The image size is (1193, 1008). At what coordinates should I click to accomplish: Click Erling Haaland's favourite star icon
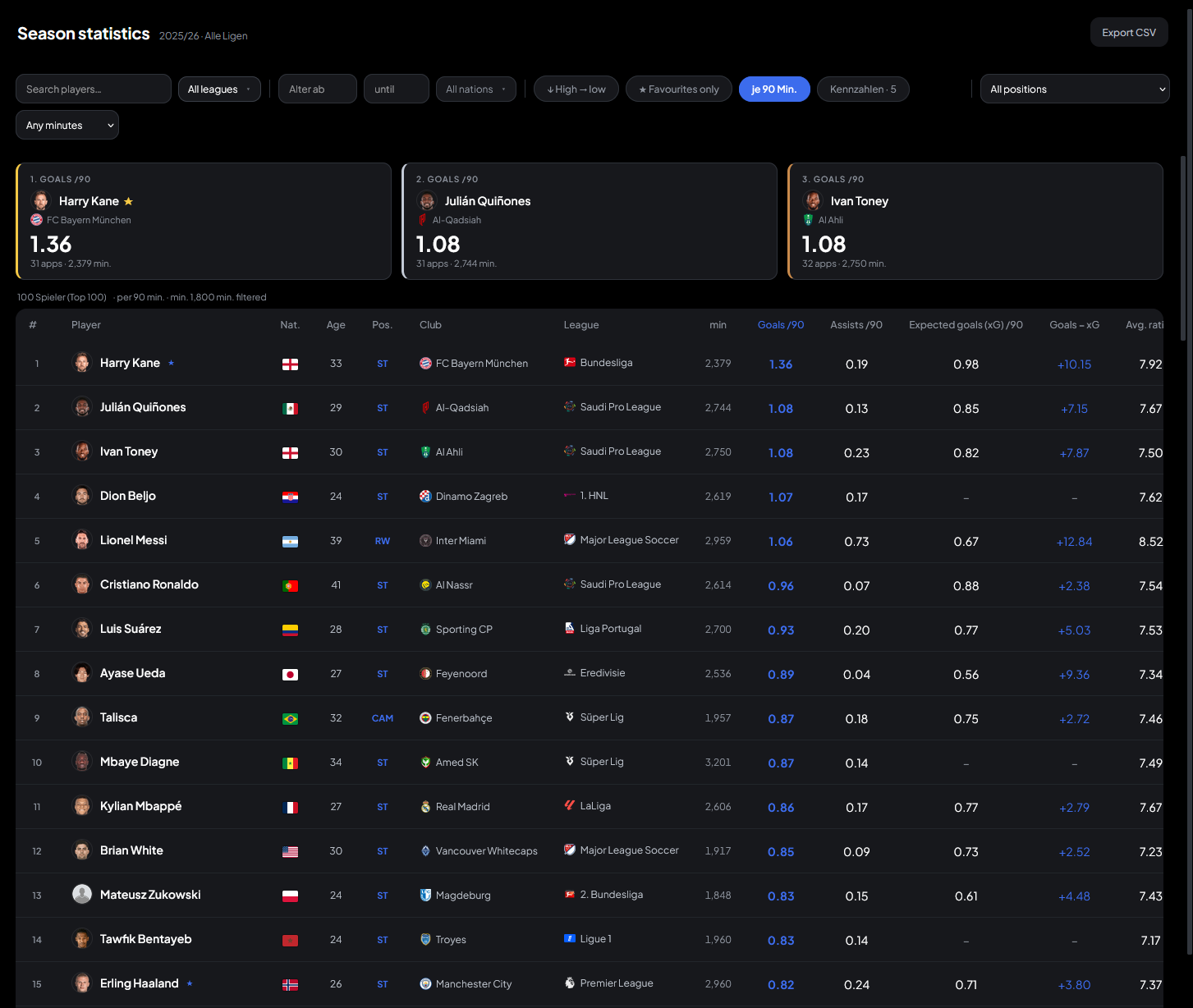tap(190, 983)
